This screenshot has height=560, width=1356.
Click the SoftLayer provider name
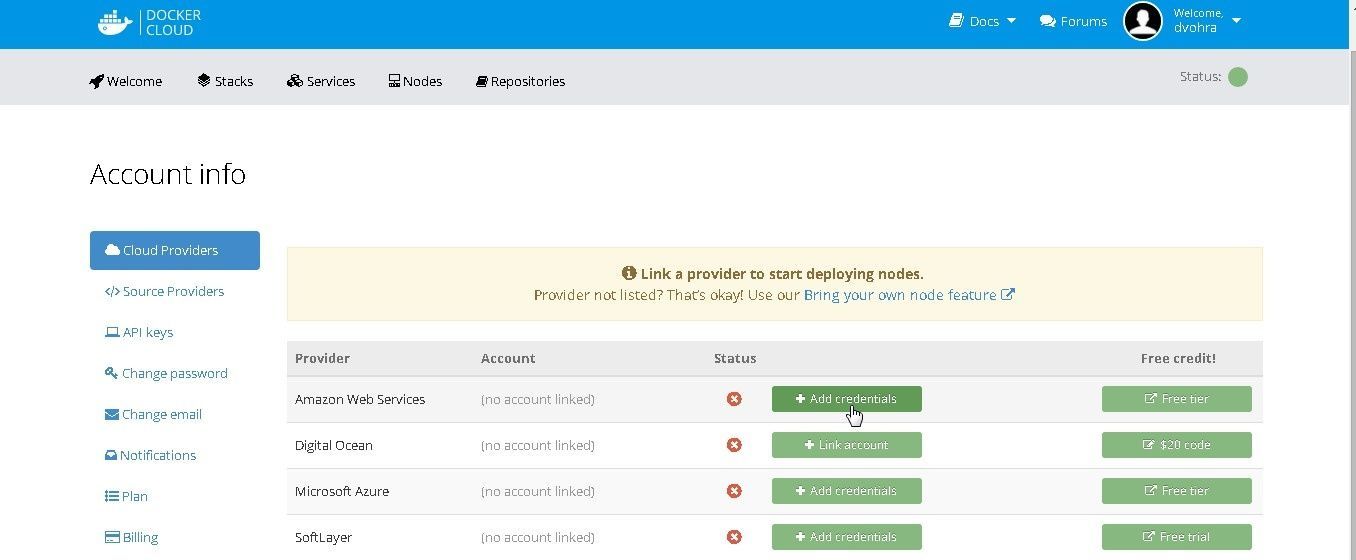point(323,537)
